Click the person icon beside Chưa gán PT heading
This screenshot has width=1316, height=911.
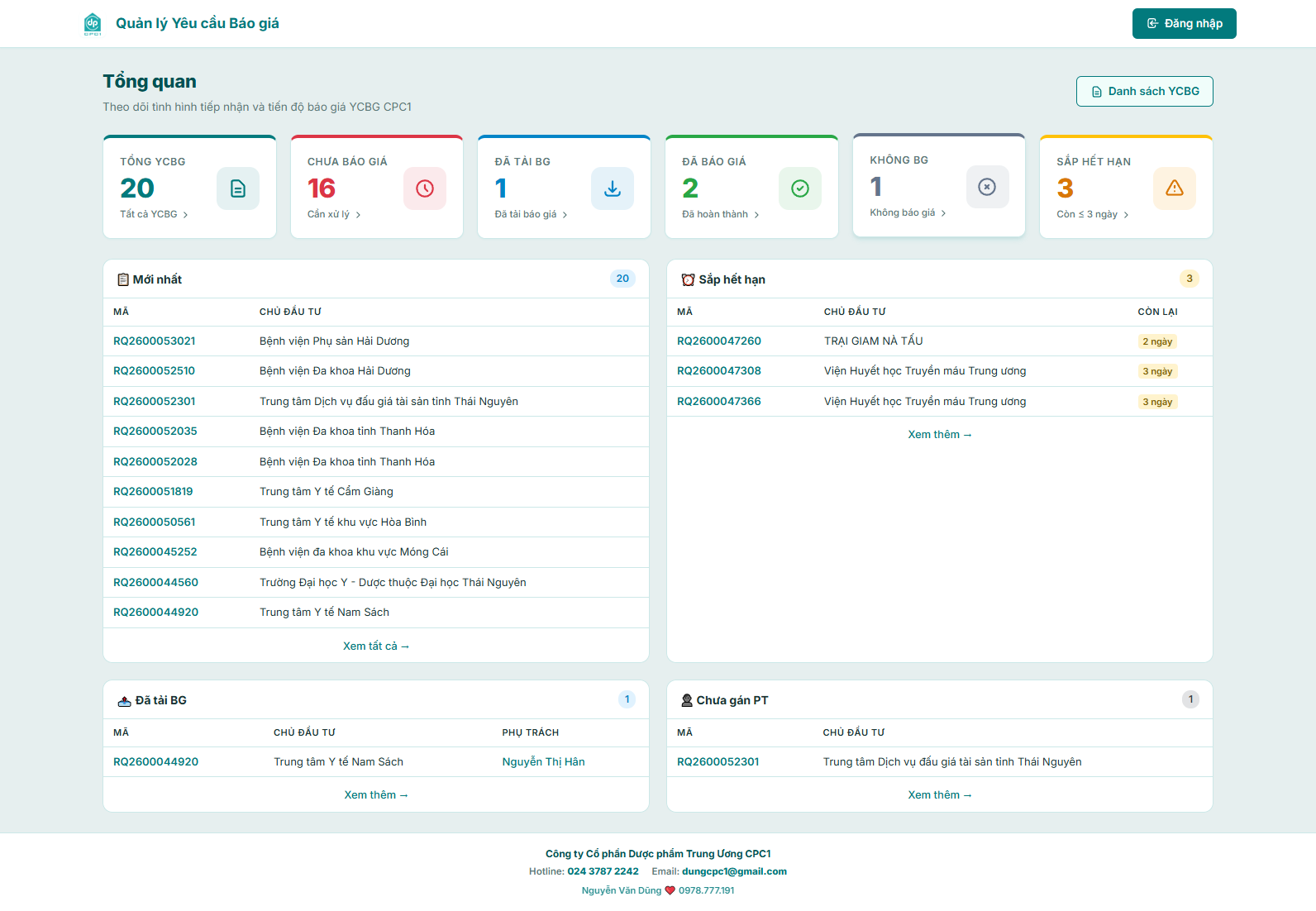(687, 700)
